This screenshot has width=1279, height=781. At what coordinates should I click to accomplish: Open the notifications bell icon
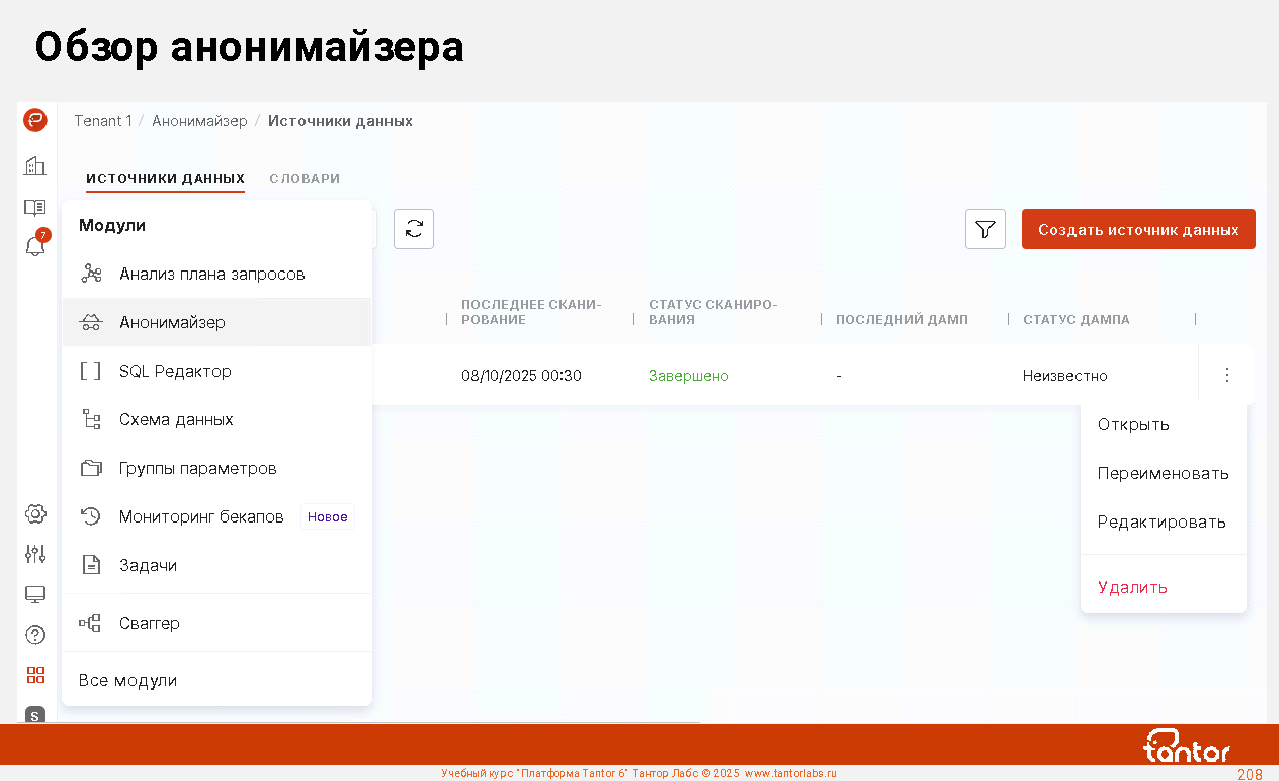pyautogui.click(x=35, y=245)
